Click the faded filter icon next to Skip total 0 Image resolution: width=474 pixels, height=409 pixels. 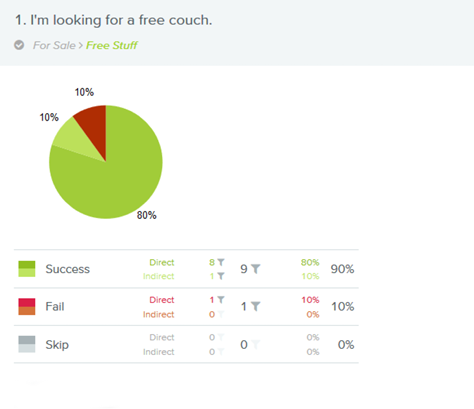256,344
